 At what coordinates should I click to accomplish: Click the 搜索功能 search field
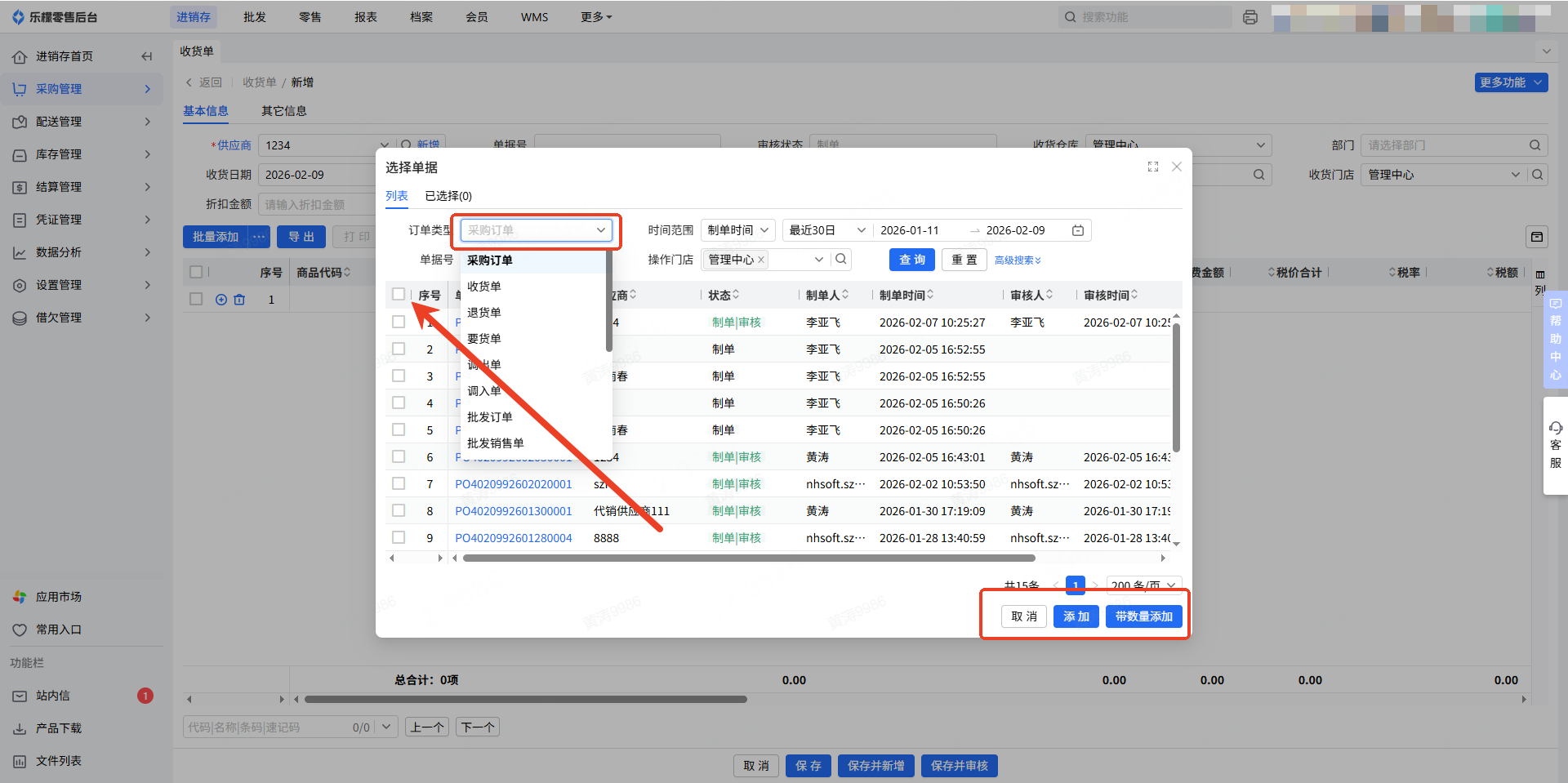coord(1146,17)
